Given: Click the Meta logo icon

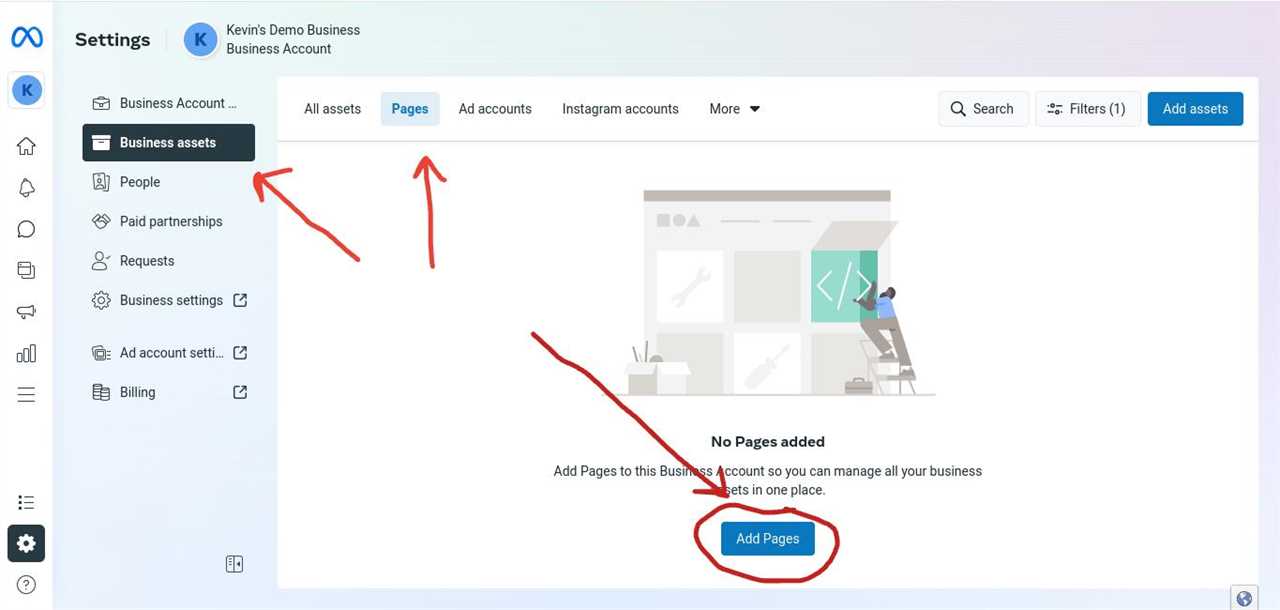Looking at the screenshot, I should (x=27, y=38).
